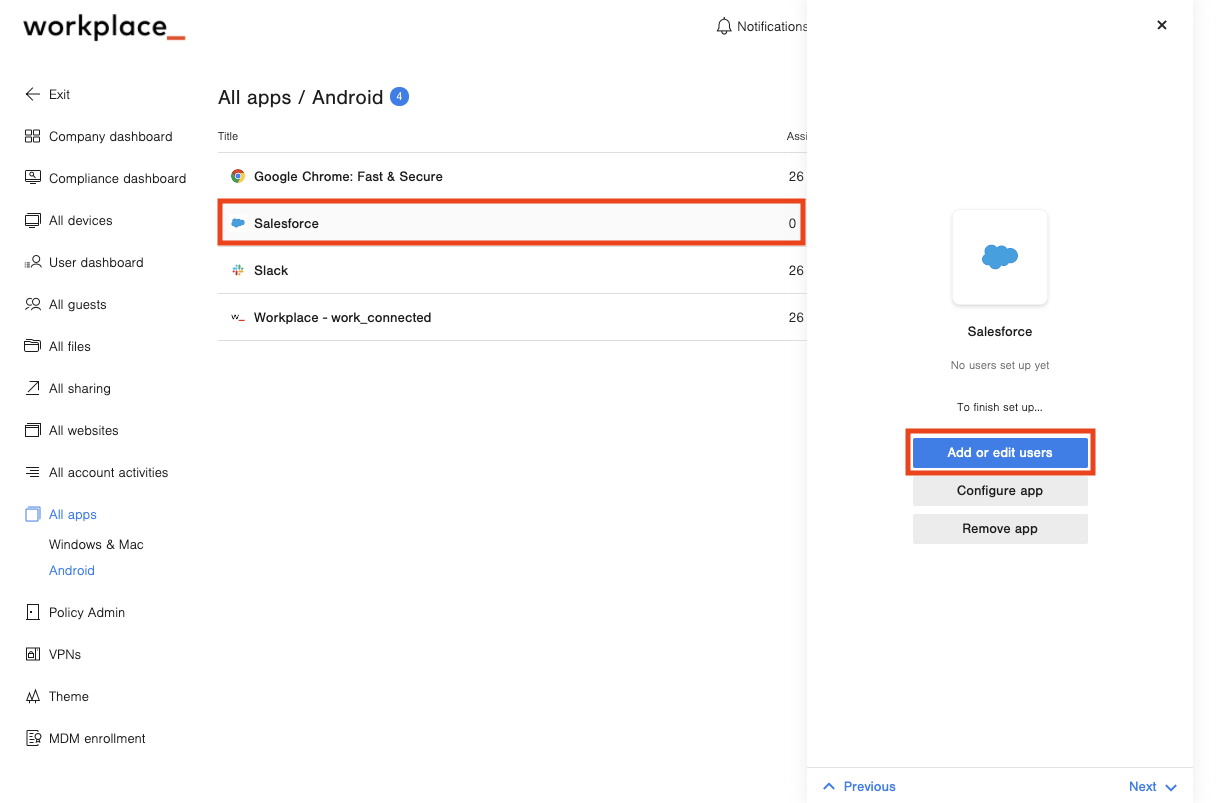Viewport: 1216px width, 803px height.
Task: Open the Theme trees icon
Action: (32, 696)
